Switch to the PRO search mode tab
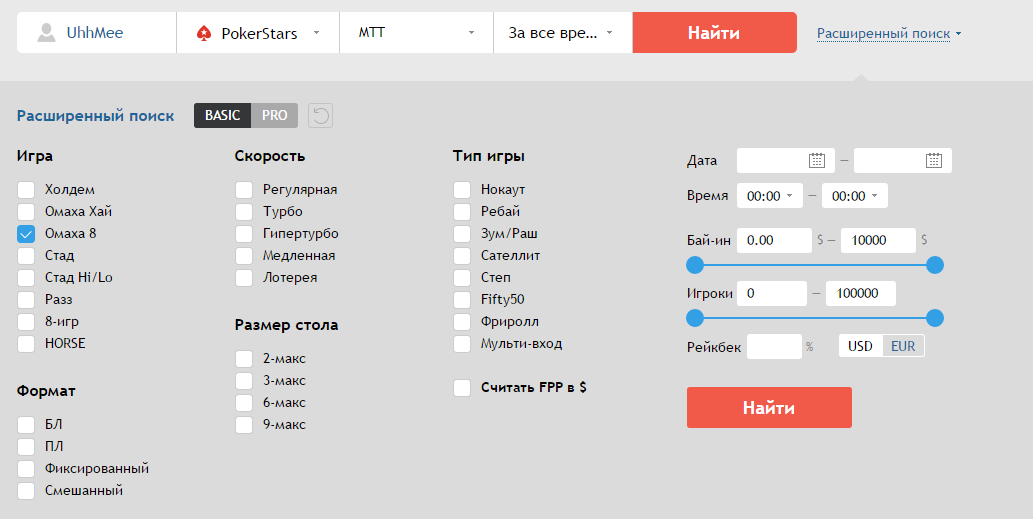This screenshot has width=1033, height=519. coord(274,116)
